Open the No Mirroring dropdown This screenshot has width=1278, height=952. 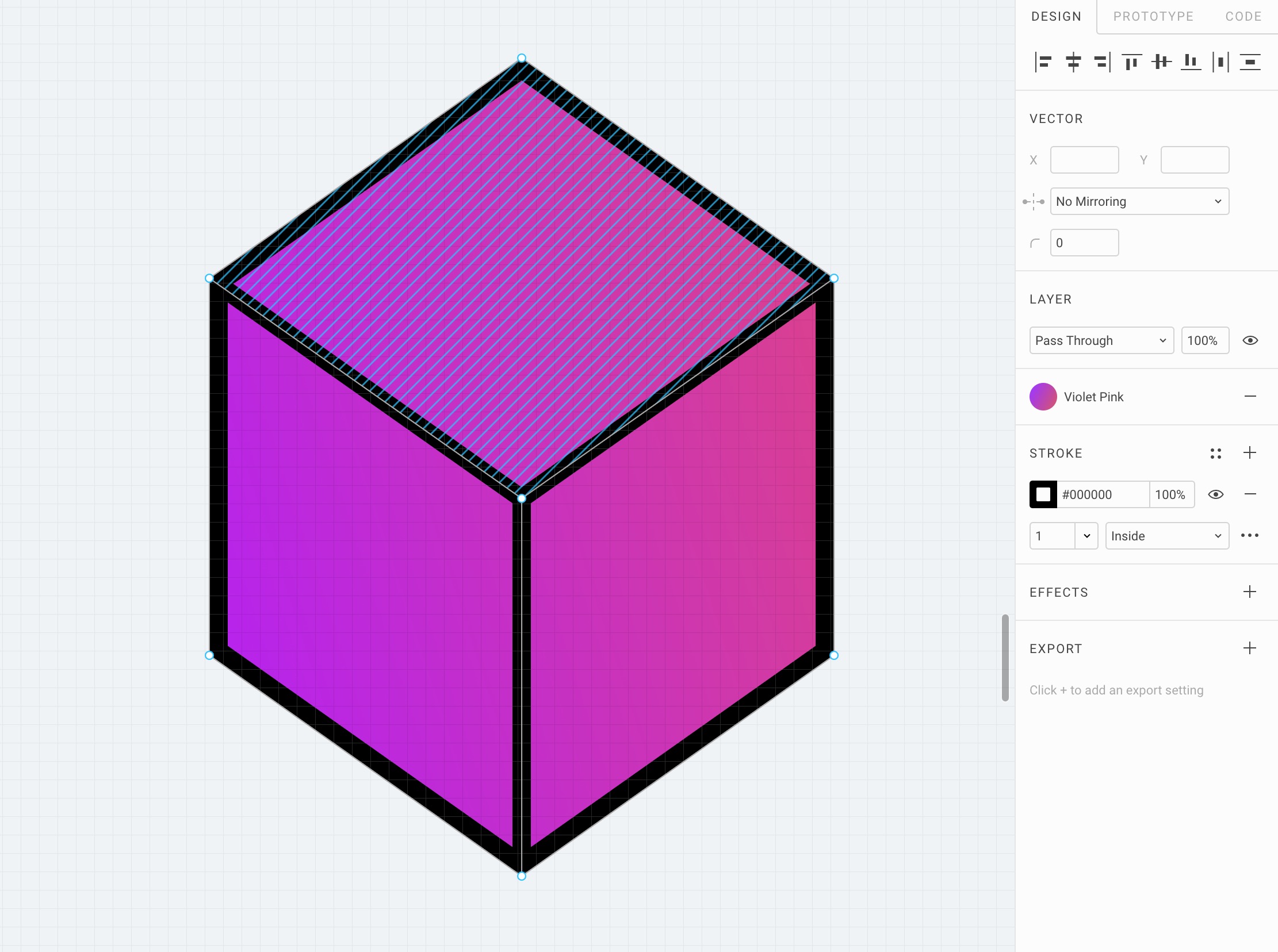click(x=1139, y=201)
